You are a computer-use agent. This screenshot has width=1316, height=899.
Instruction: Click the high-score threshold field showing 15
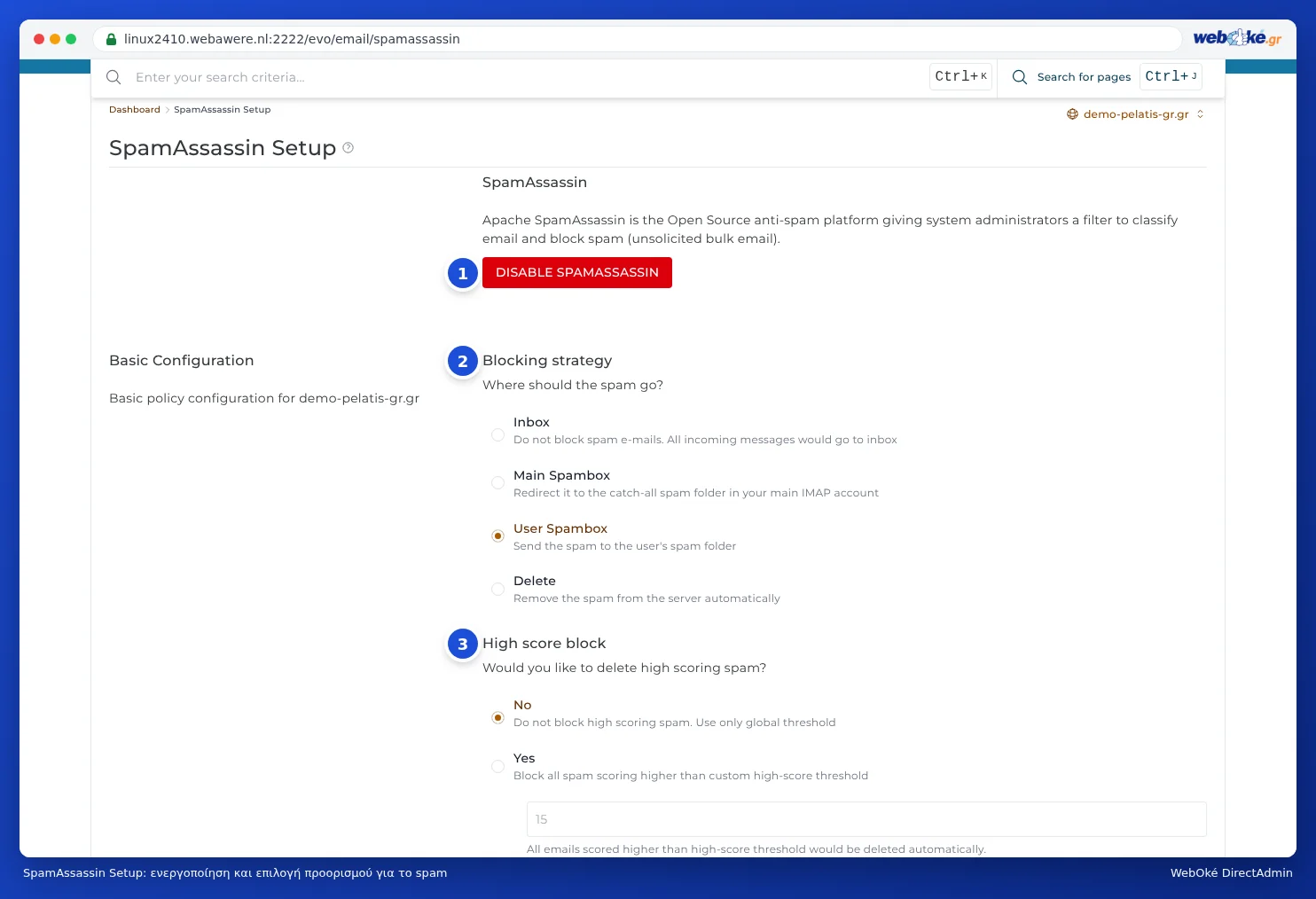(x=866, y=819)
